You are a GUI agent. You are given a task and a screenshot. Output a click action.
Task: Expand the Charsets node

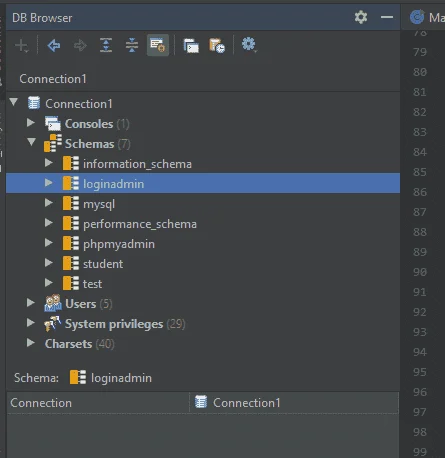(x=31, y=343)
